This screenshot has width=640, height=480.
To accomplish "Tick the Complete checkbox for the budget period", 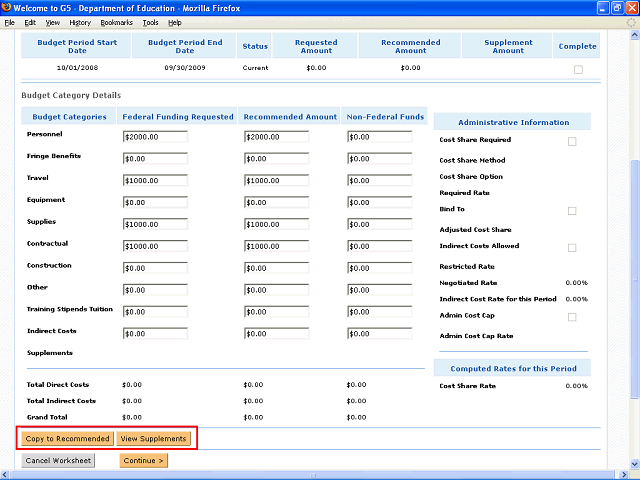I will point(578,69).
